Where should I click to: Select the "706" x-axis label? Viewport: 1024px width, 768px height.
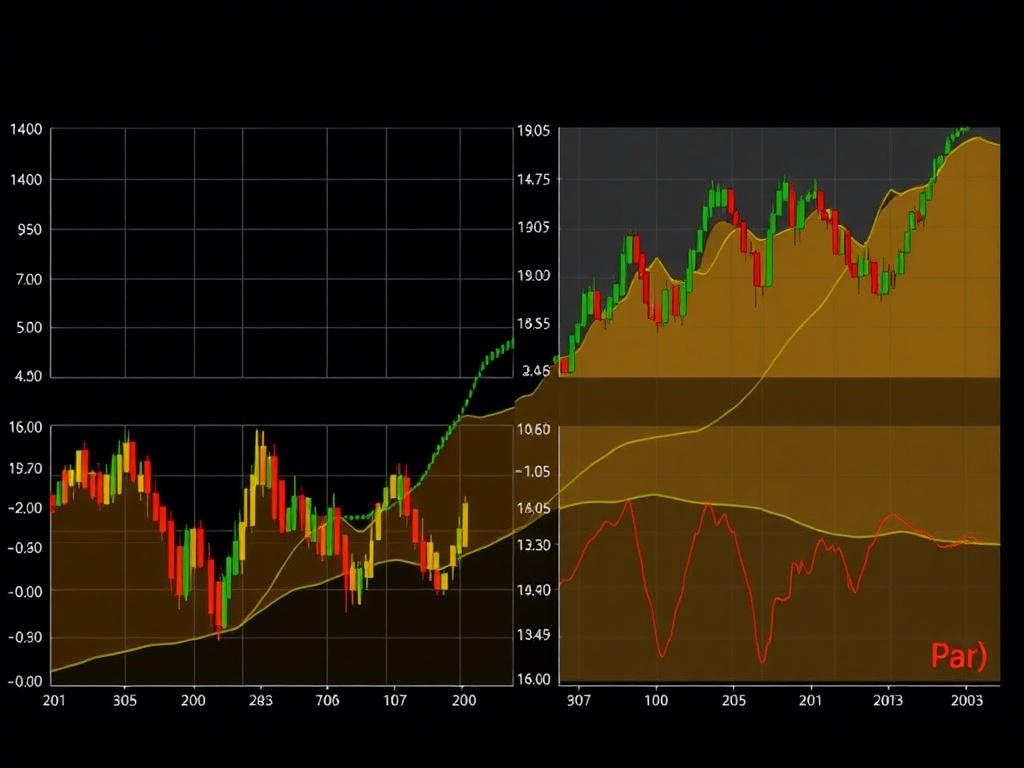coord(327,702)
